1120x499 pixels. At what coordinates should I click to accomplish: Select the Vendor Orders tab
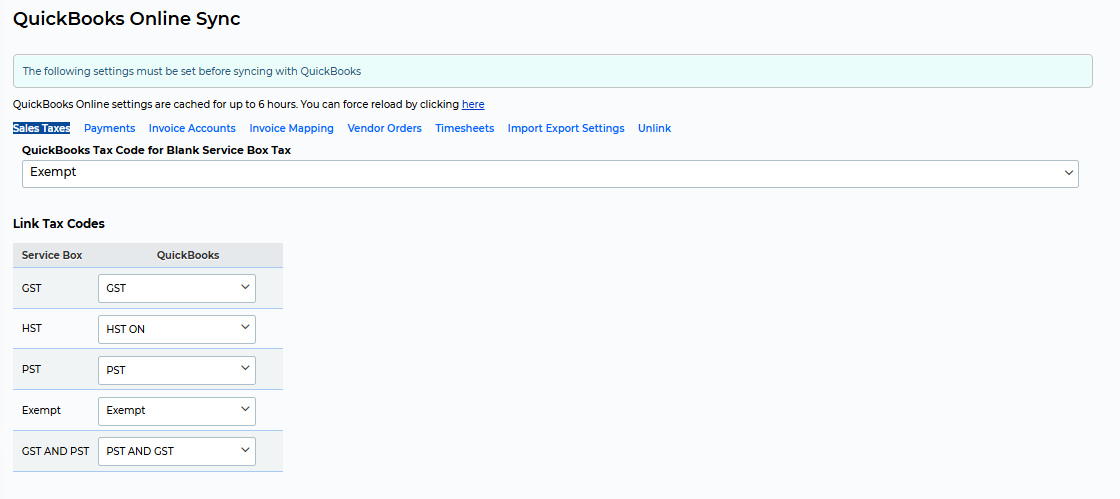[x=384, y=128]
